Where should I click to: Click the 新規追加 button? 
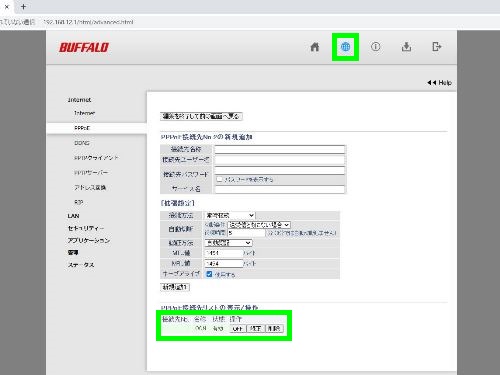click(175, 287)
